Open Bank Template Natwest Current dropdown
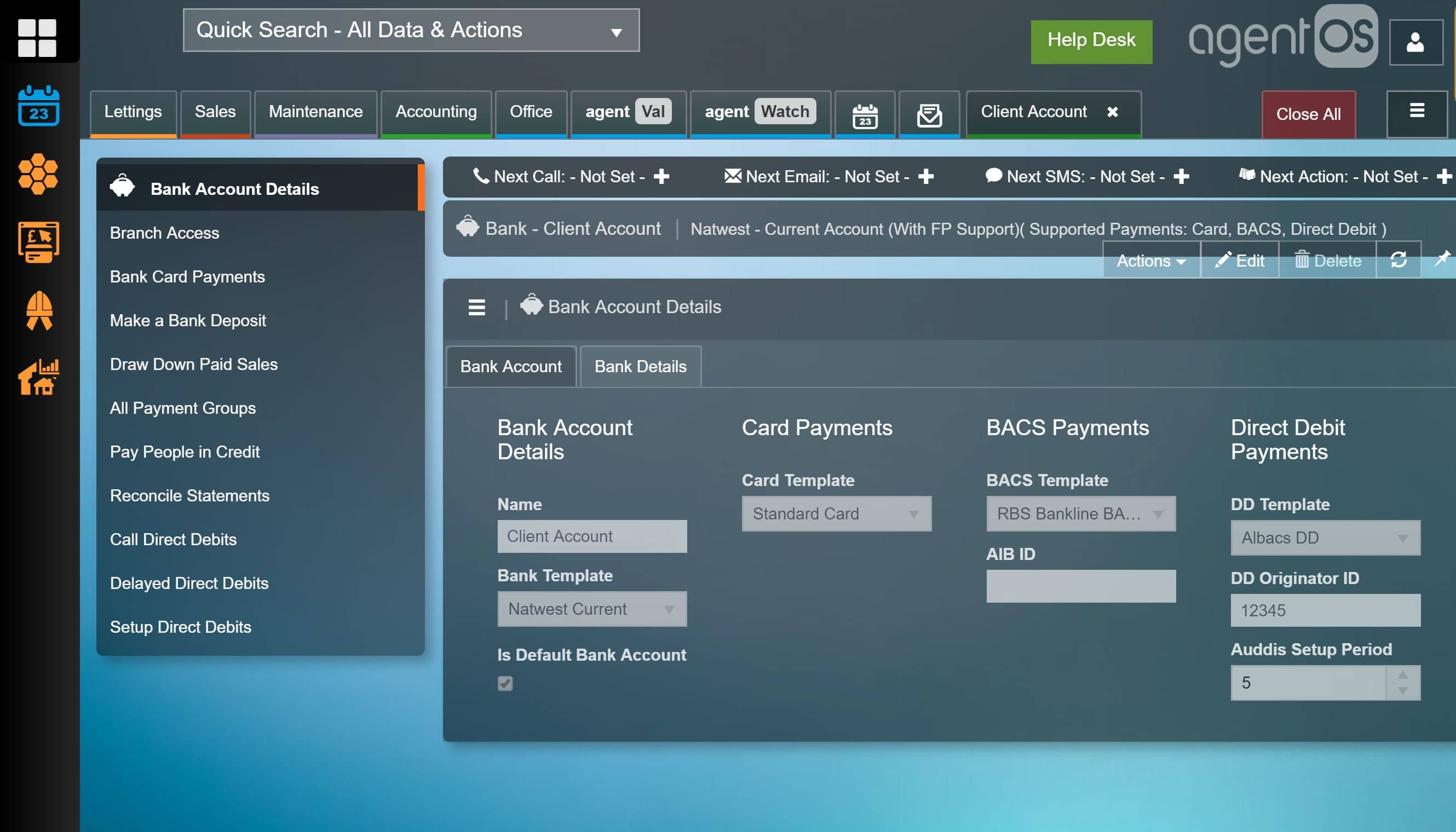The width and height of the screenshot is (1456, 832). [592, 609]
